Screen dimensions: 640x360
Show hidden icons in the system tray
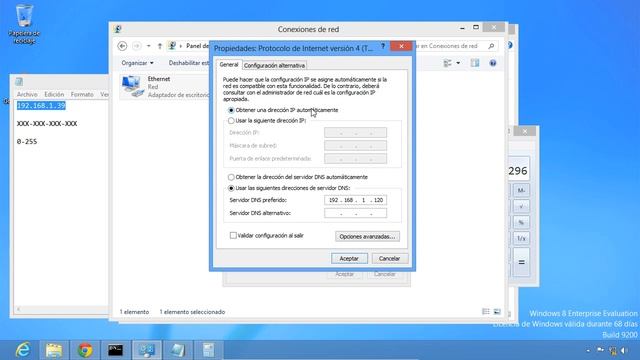pyautogui.click(x=588, y=351)
